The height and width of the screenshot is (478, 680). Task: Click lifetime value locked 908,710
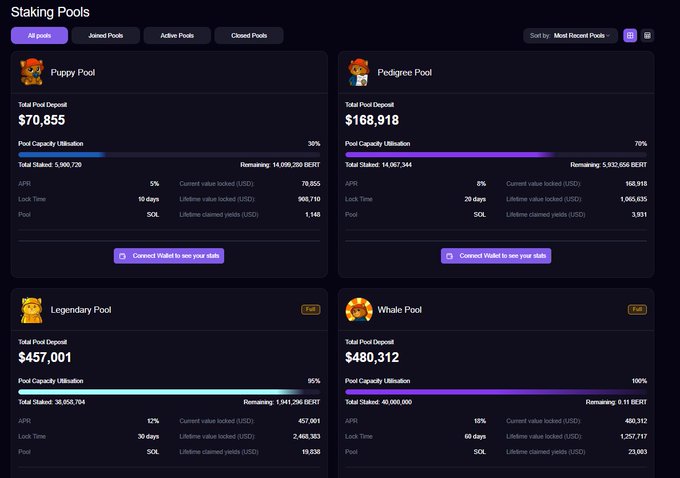(309, 199)
